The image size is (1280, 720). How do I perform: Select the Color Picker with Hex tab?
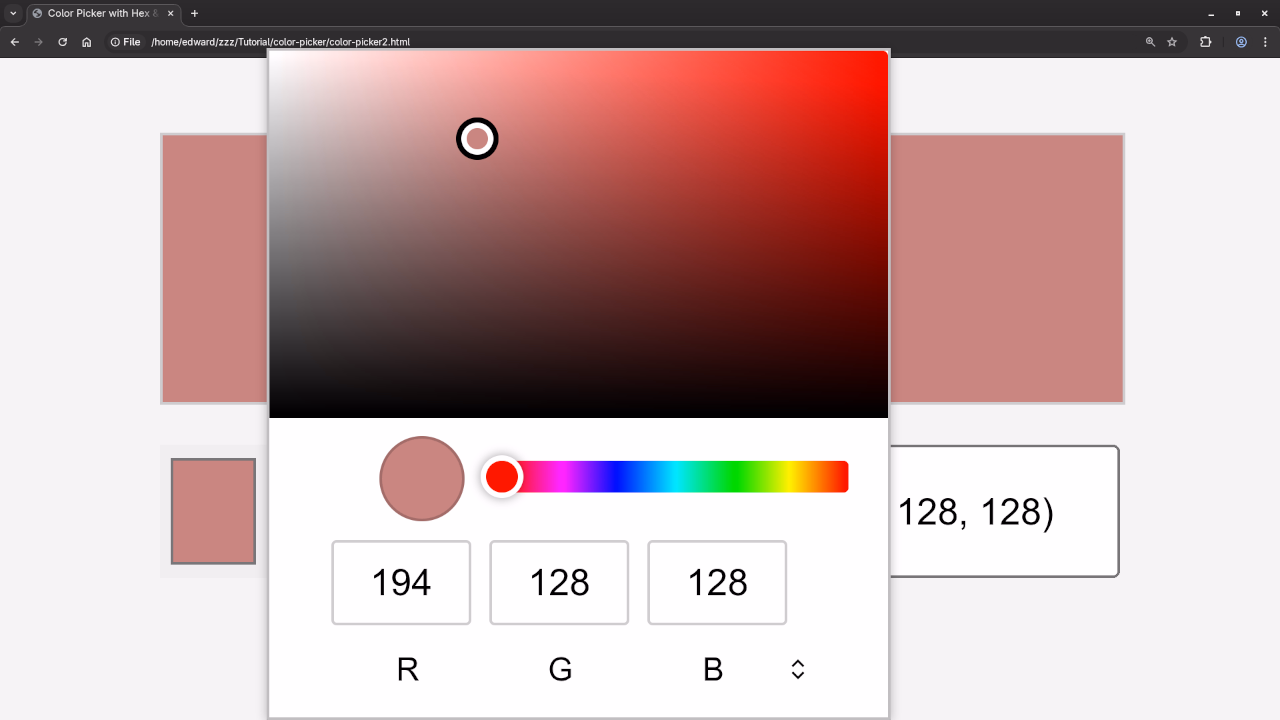point(104,13)
